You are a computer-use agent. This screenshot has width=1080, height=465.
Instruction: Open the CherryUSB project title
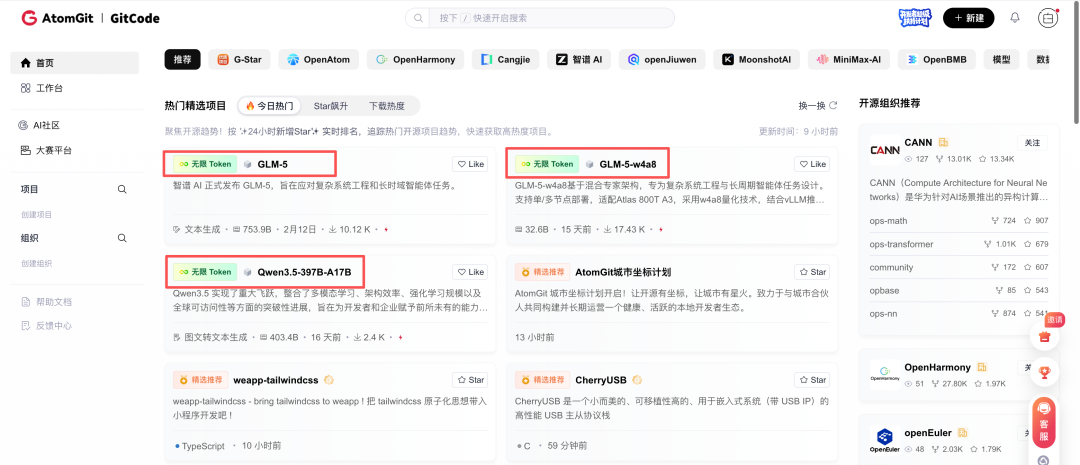(x=601, y=380)
